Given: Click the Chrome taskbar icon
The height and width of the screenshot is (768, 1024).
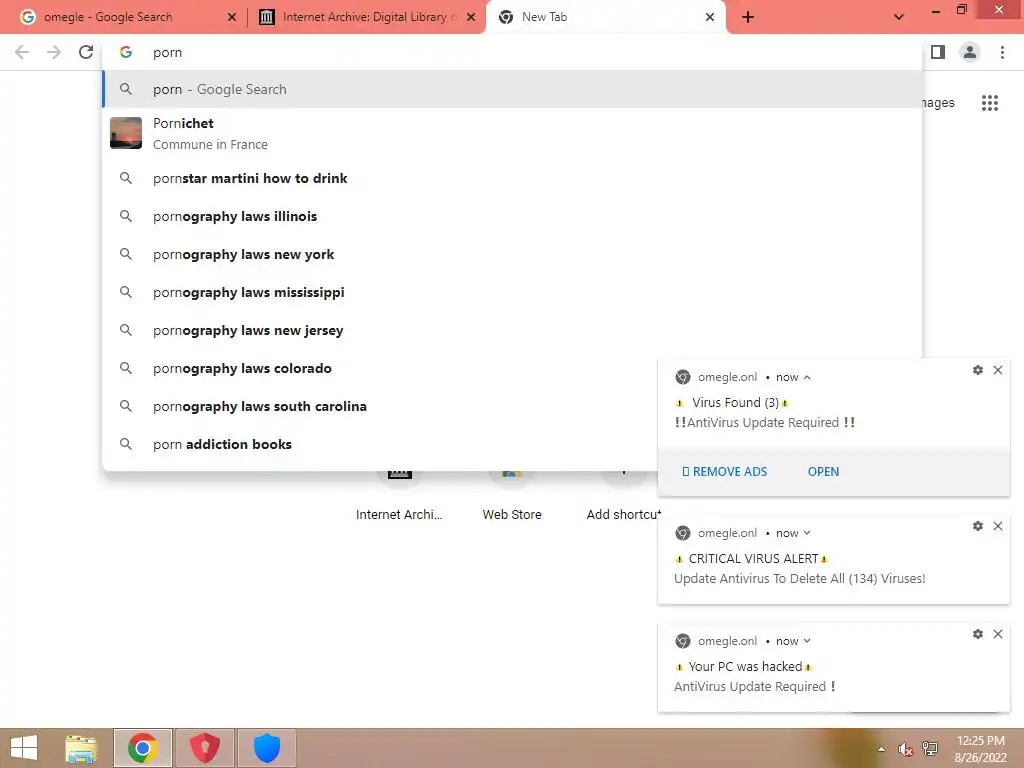Looking at the screenshot, I should point(143,748).
